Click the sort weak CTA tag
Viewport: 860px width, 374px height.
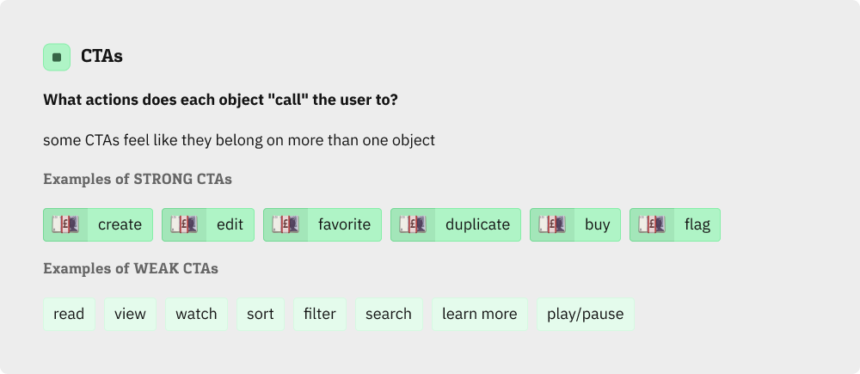(261, 314)
